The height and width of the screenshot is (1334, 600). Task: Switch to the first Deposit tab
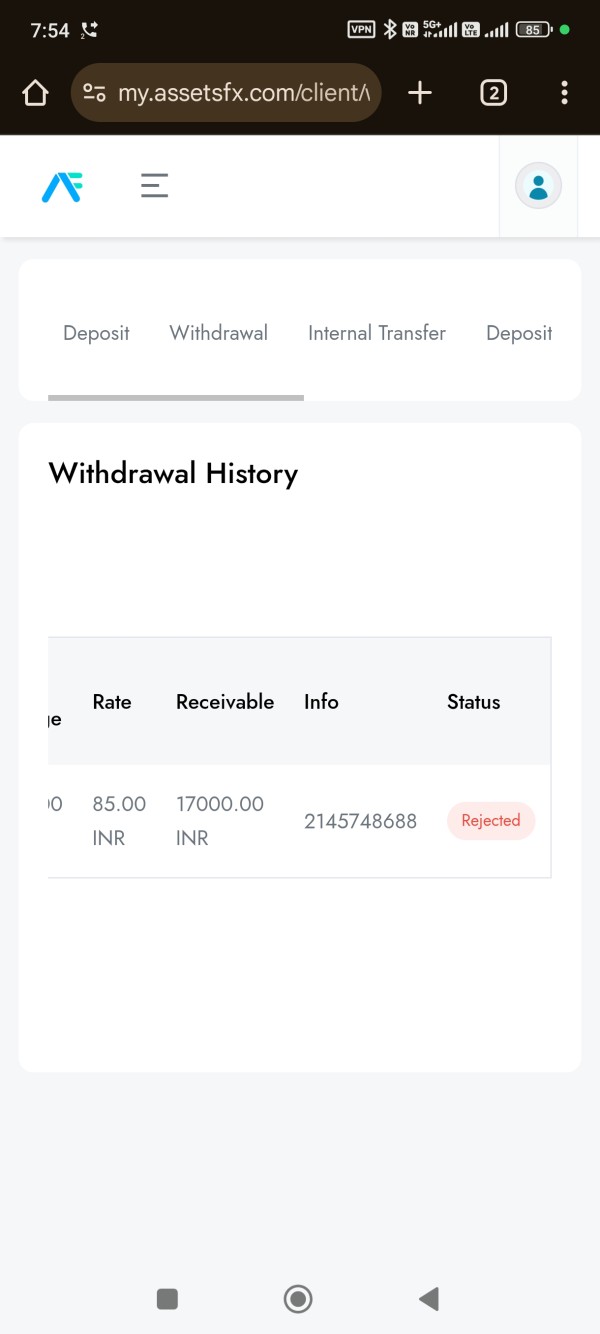(96, 333)
